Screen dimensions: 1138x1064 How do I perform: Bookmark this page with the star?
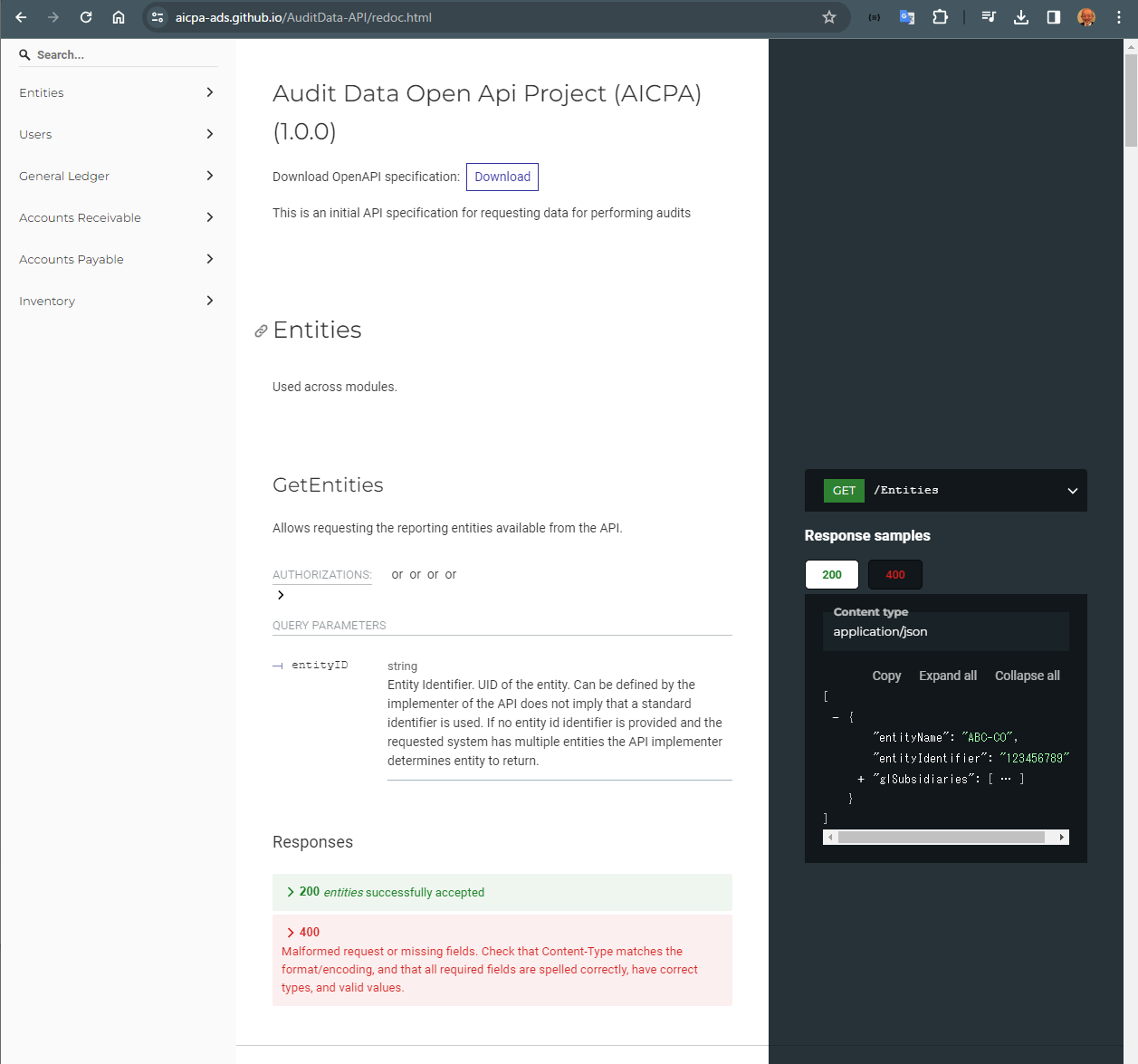(829, 17)
